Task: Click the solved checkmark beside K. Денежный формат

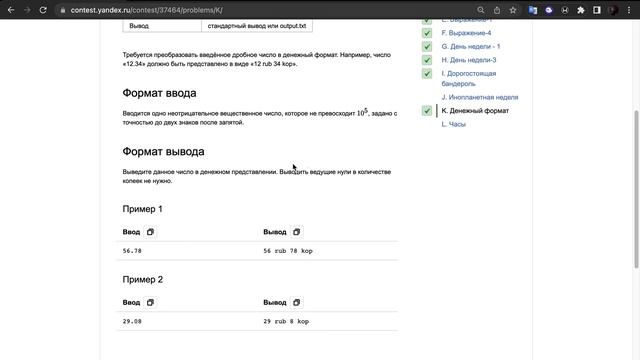Action: click(427, 111)
